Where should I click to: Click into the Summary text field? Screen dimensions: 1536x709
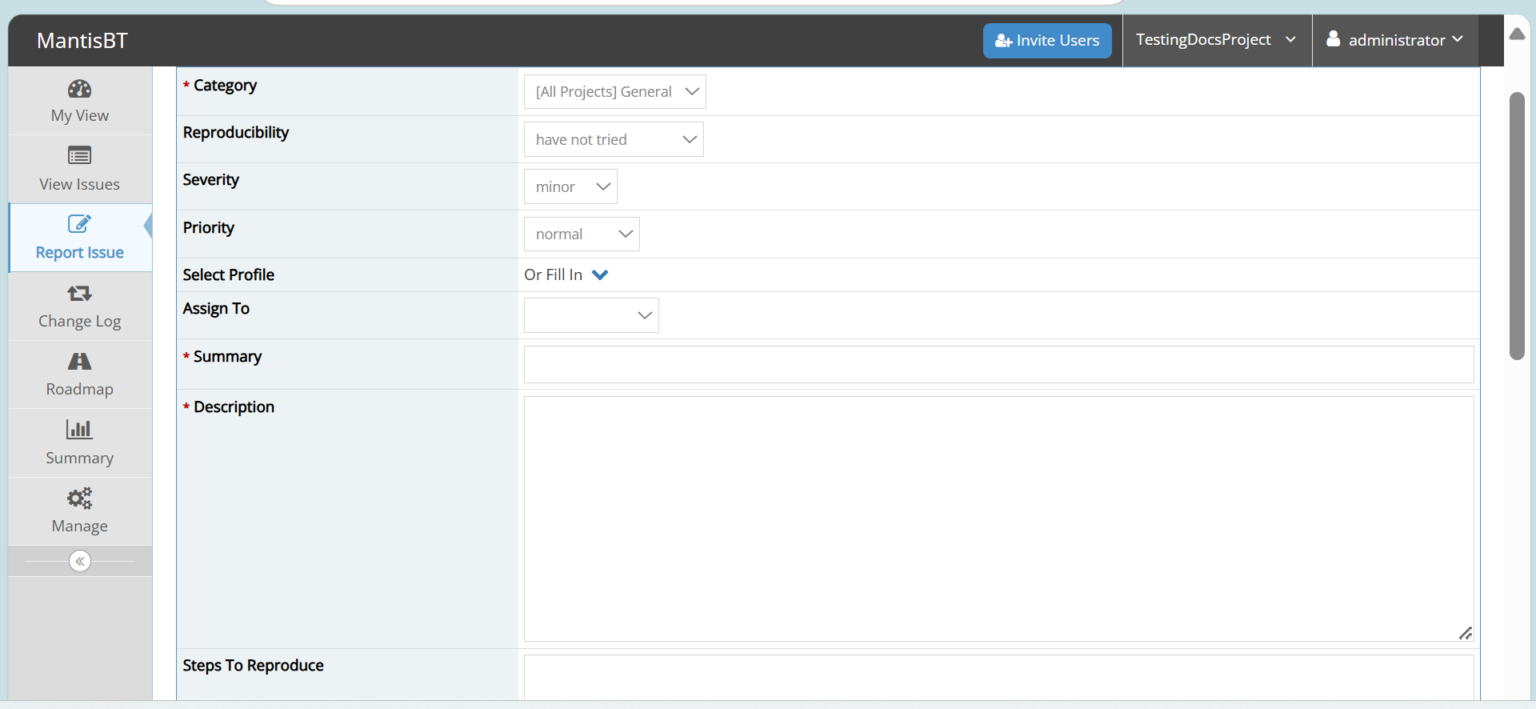pos(998,364)
